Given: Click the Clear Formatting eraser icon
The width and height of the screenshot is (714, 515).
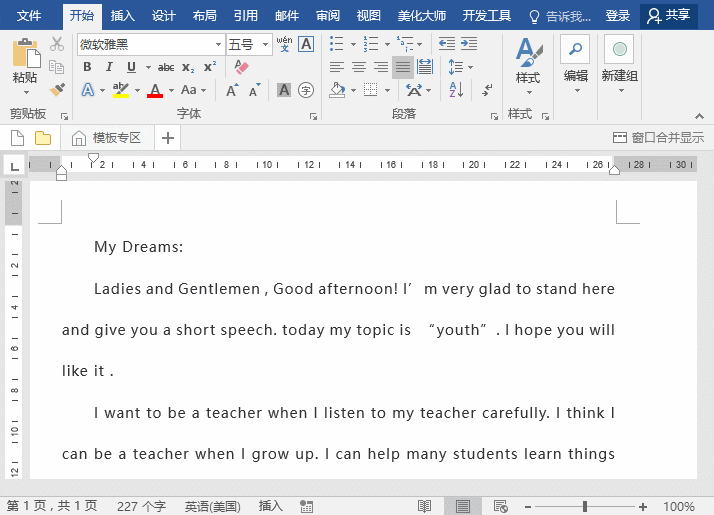Looking at the screenshot, I should [240, 67].
